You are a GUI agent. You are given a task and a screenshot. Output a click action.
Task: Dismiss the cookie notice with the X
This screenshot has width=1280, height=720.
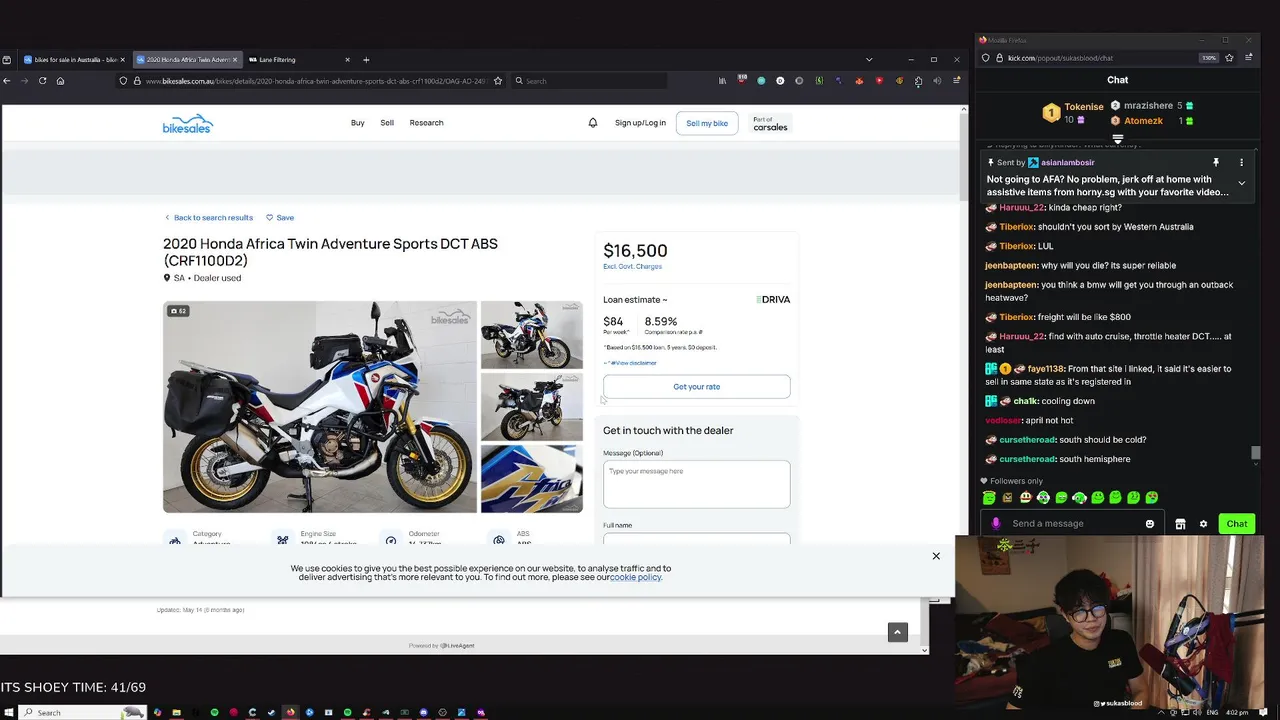coord(936,556)
